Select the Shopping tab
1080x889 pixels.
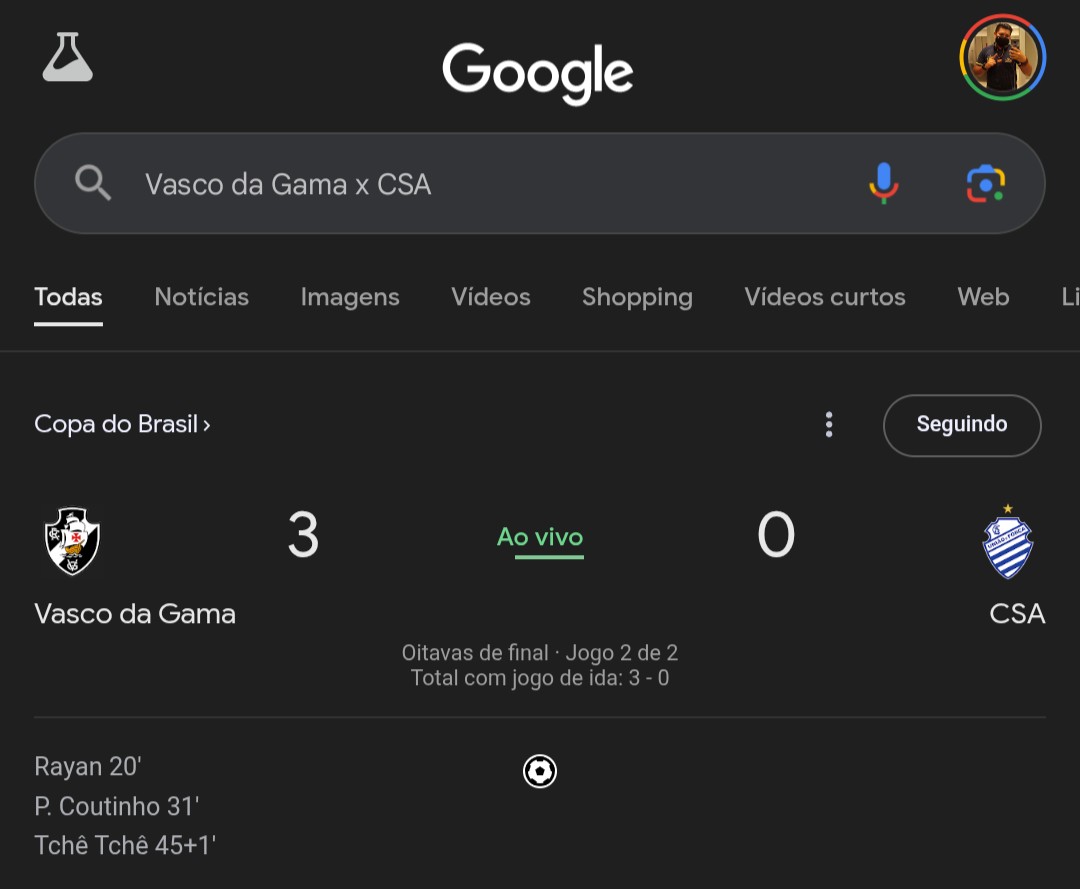point(637,297)
